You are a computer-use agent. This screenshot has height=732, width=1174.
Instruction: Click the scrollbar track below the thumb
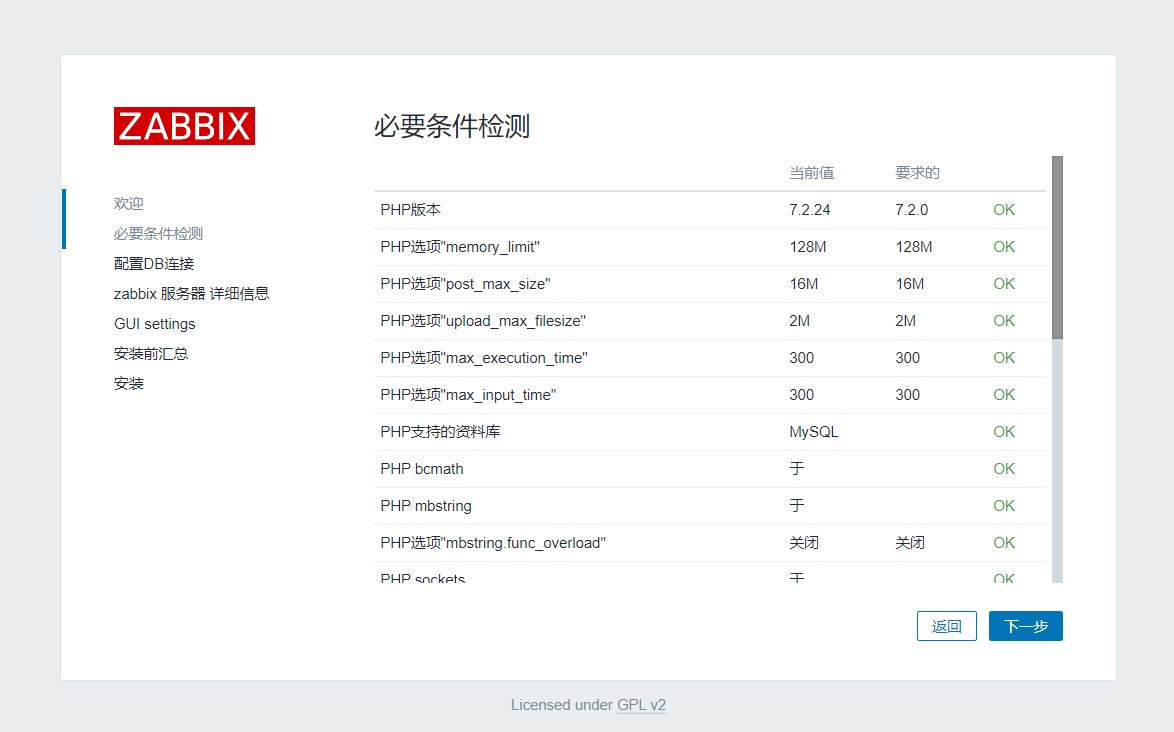tap(1057, 460)
